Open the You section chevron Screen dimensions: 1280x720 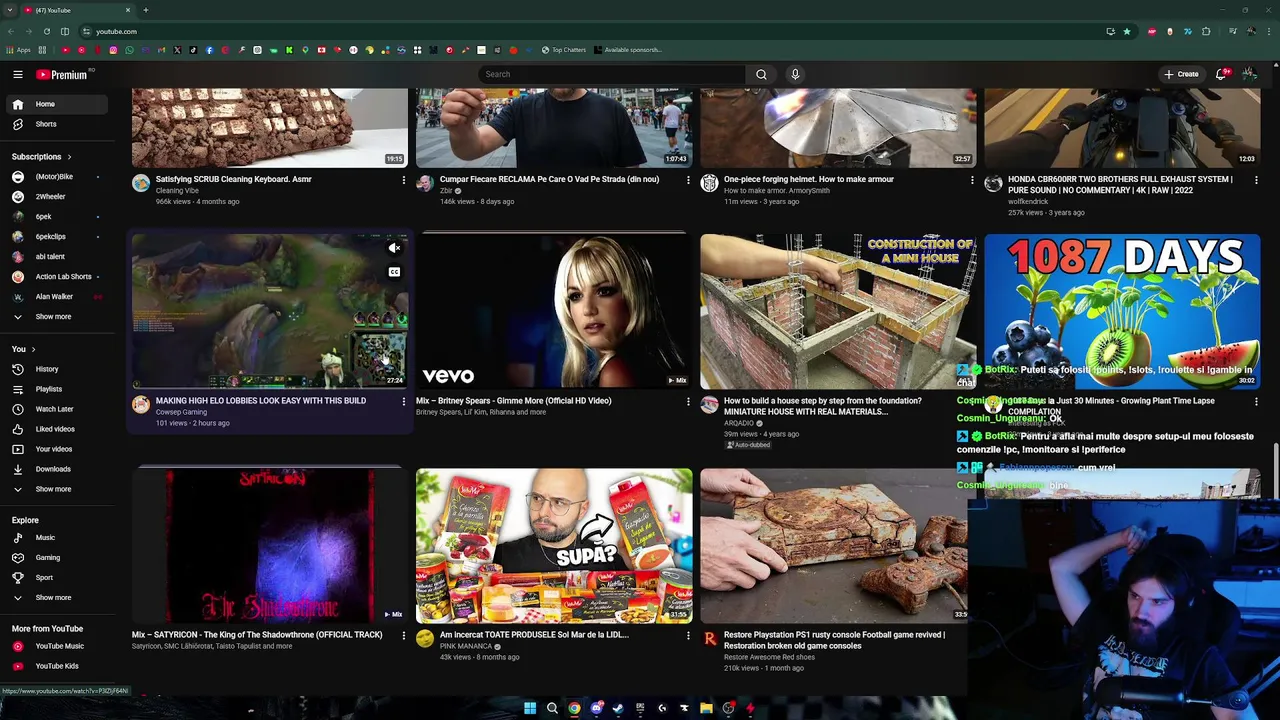33,349
